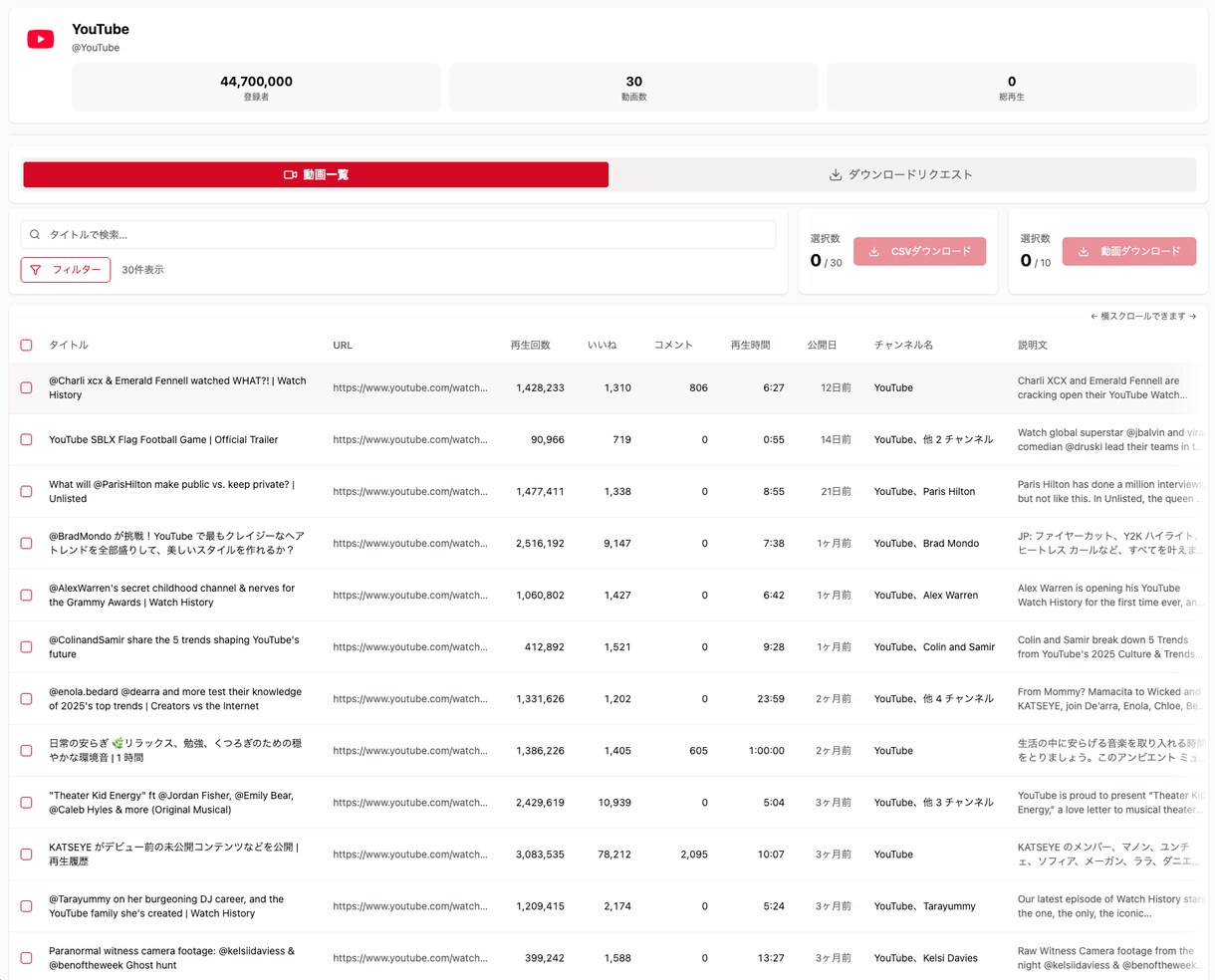This screenshot has height=980, width=1215.
Task: Open the 動画一覧 tab
Action: 316,174
